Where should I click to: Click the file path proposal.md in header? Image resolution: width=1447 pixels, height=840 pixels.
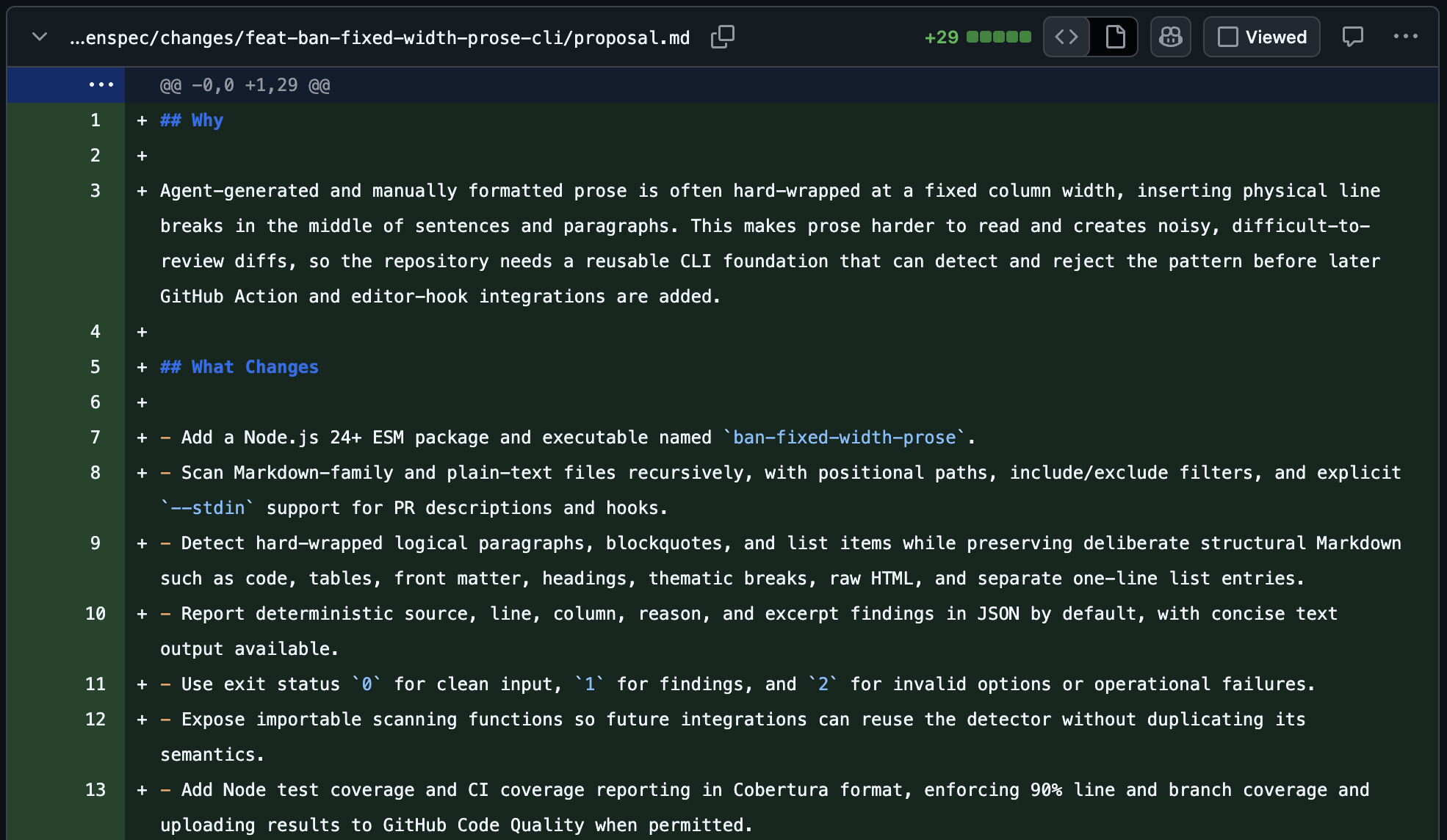tap(380, 37)
